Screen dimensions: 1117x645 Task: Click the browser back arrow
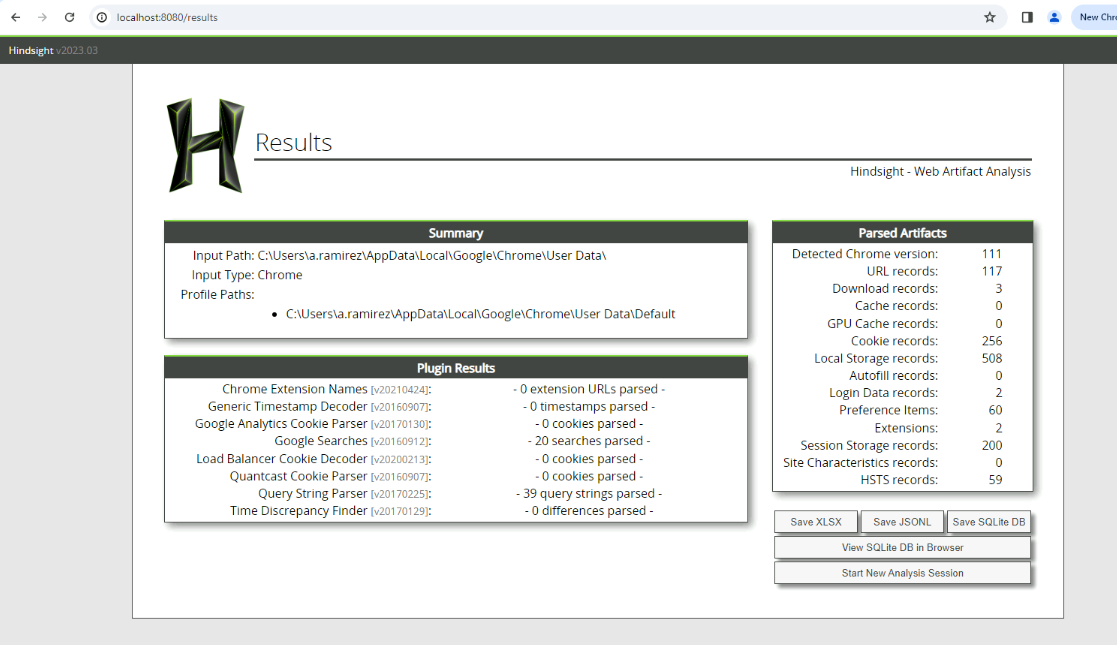[16, 17]
